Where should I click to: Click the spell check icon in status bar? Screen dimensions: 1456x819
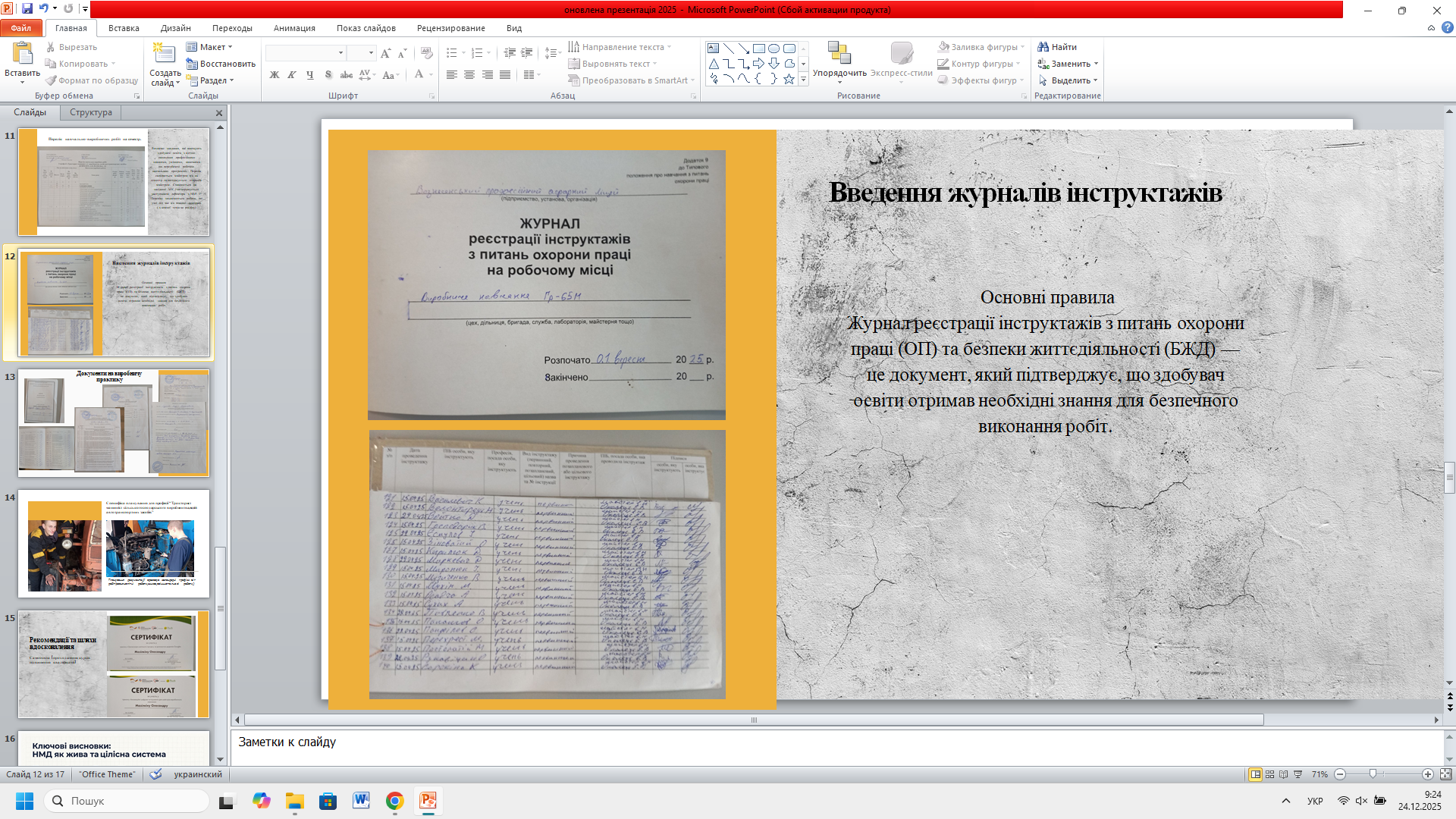tap(155, 774)
